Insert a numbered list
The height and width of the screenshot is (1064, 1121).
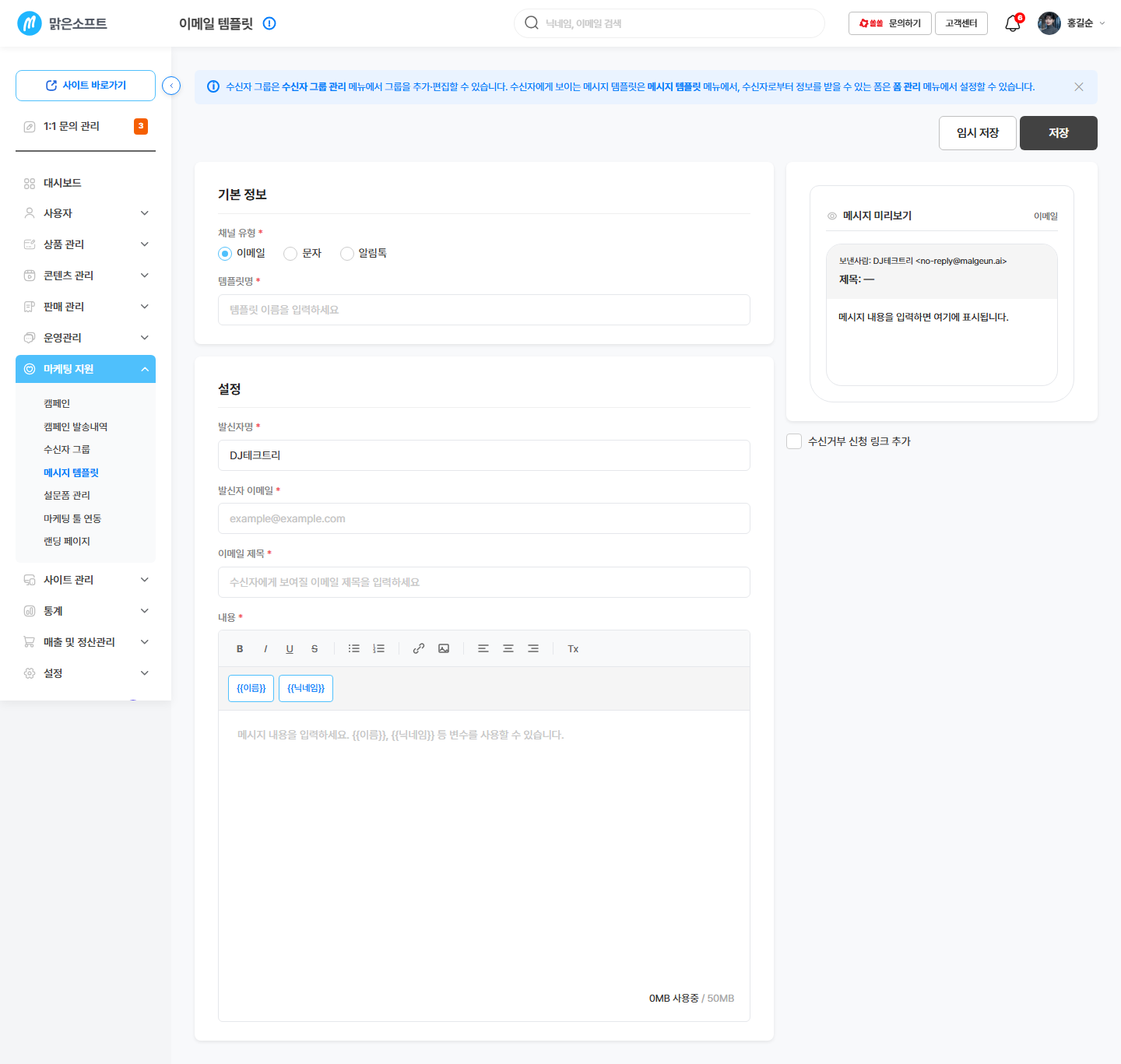(x=379, y=648)
